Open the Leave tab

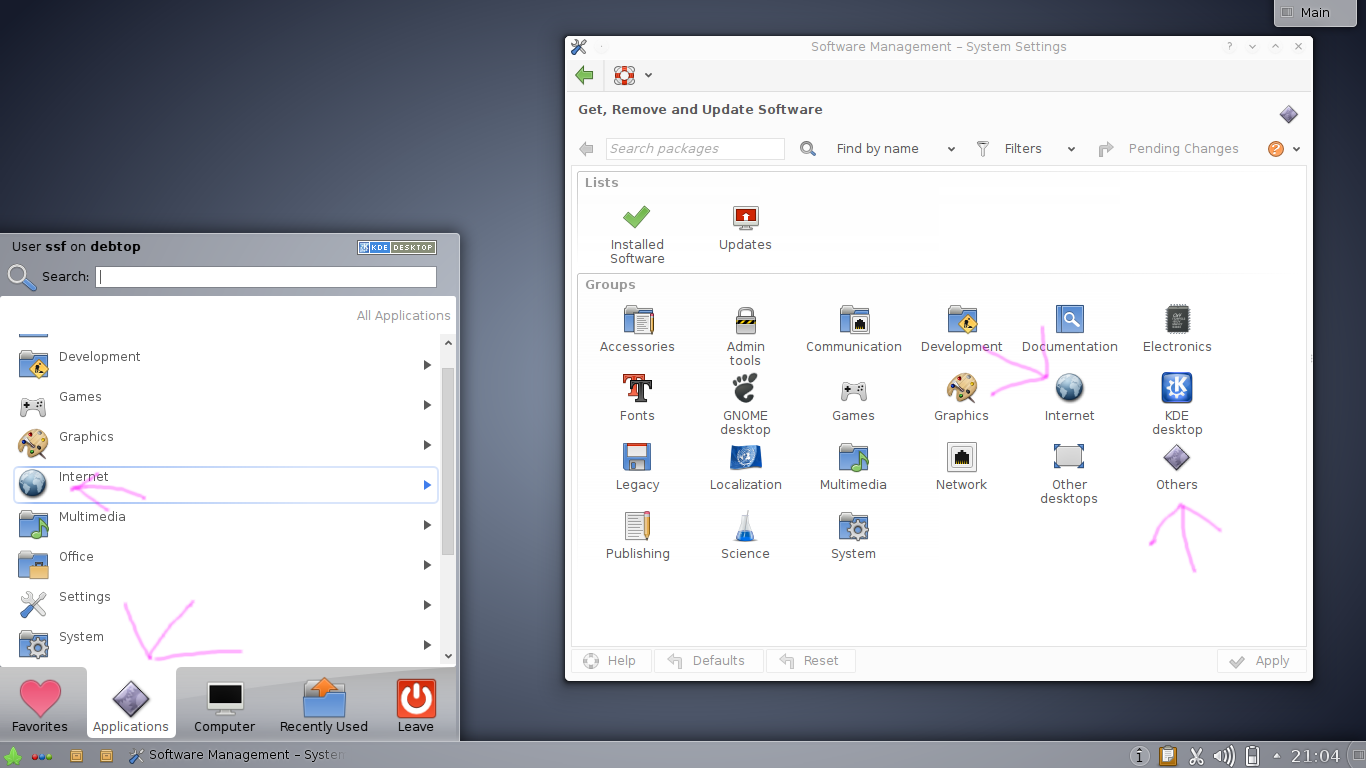tap(415, 706)
